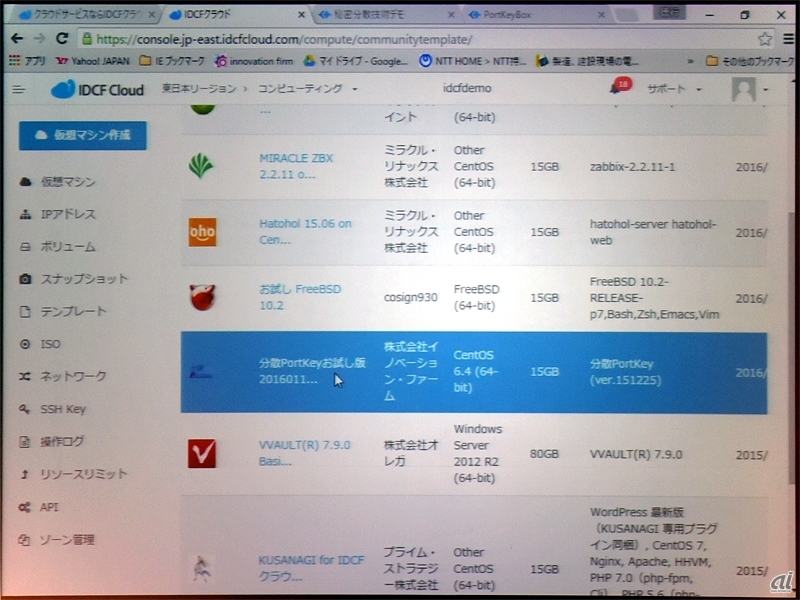Click the icon beside ゾーン管理
The image size is (800, 600).
[x=24, y=540]
